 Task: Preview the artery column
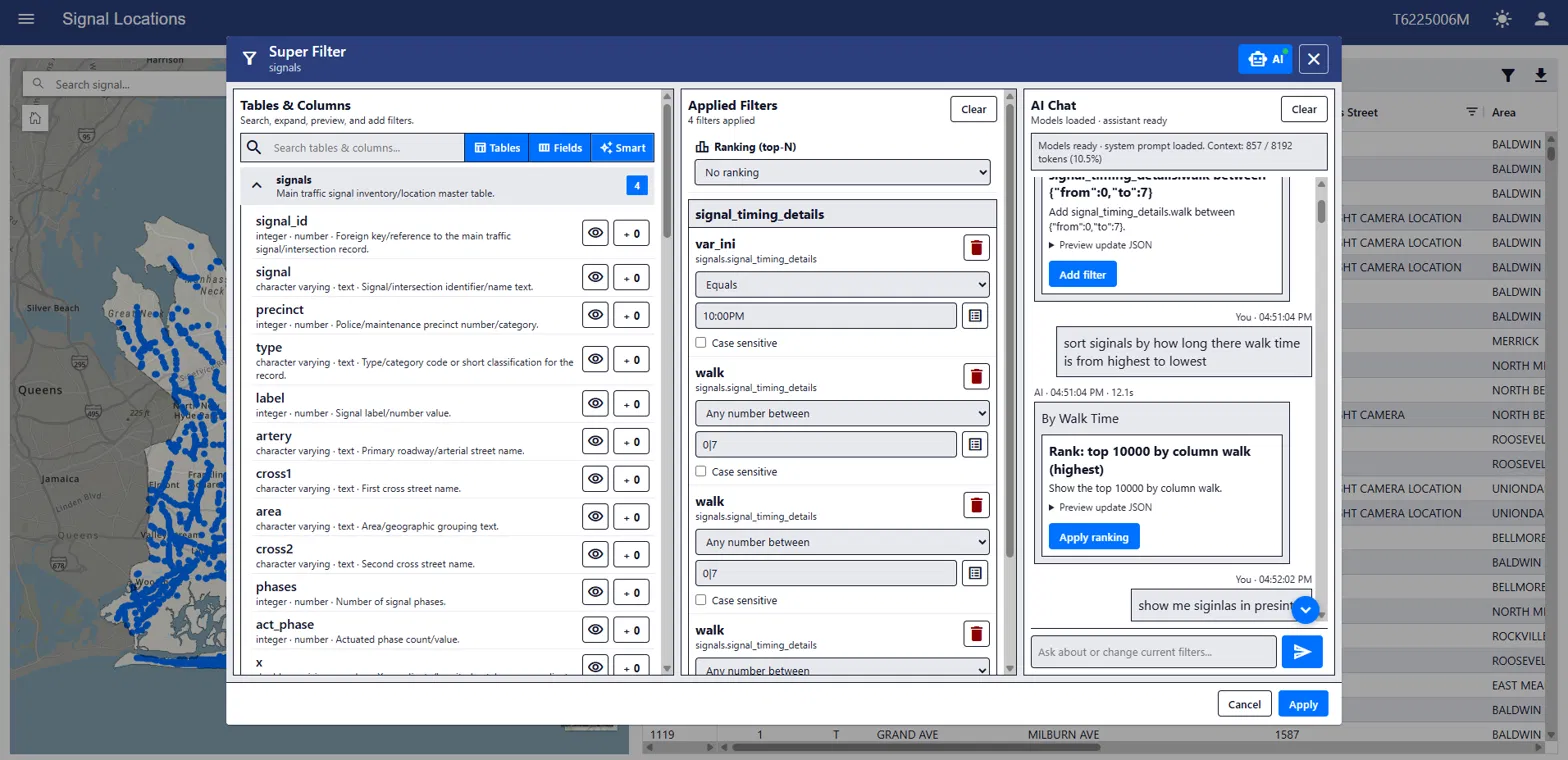point(595,441)
